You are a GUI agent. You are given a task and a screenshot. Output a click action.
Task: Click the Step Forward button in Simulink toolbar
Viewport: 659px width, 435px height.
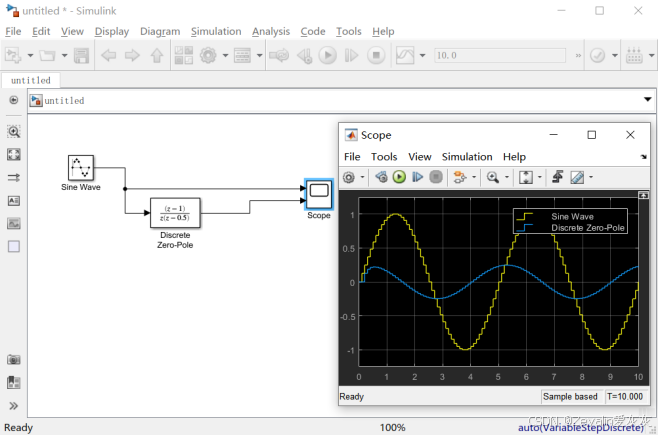[351, 55]
